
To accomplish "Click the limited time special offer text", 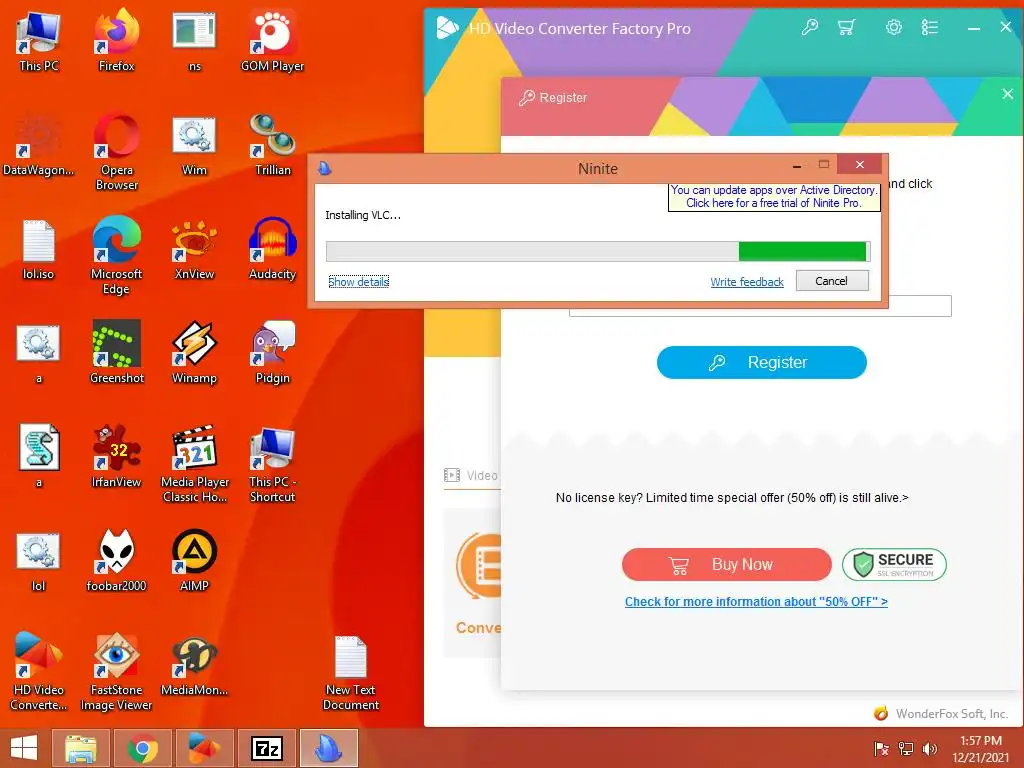I will pos(732,498).
